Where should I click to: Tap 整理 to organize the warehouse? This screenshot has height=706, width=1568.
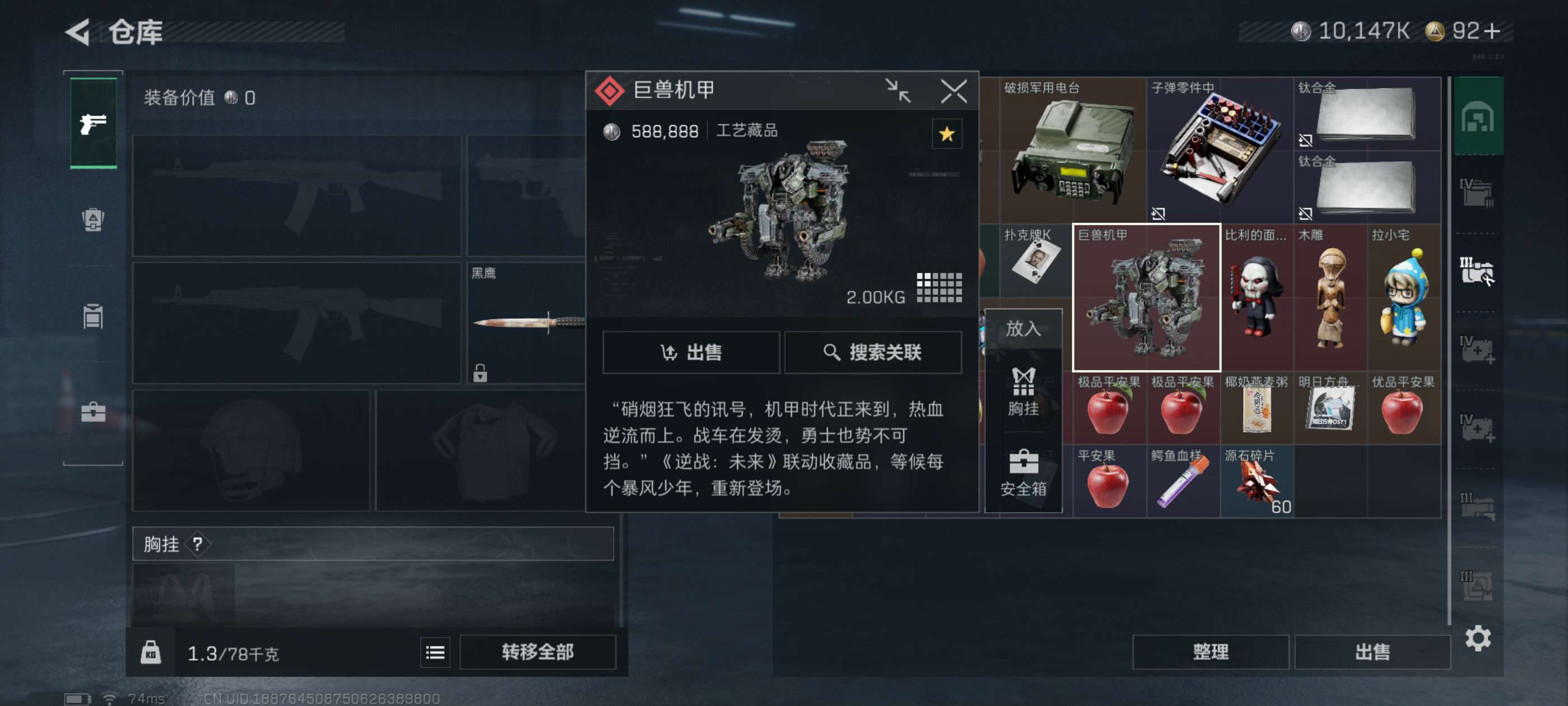[1210, 652]
